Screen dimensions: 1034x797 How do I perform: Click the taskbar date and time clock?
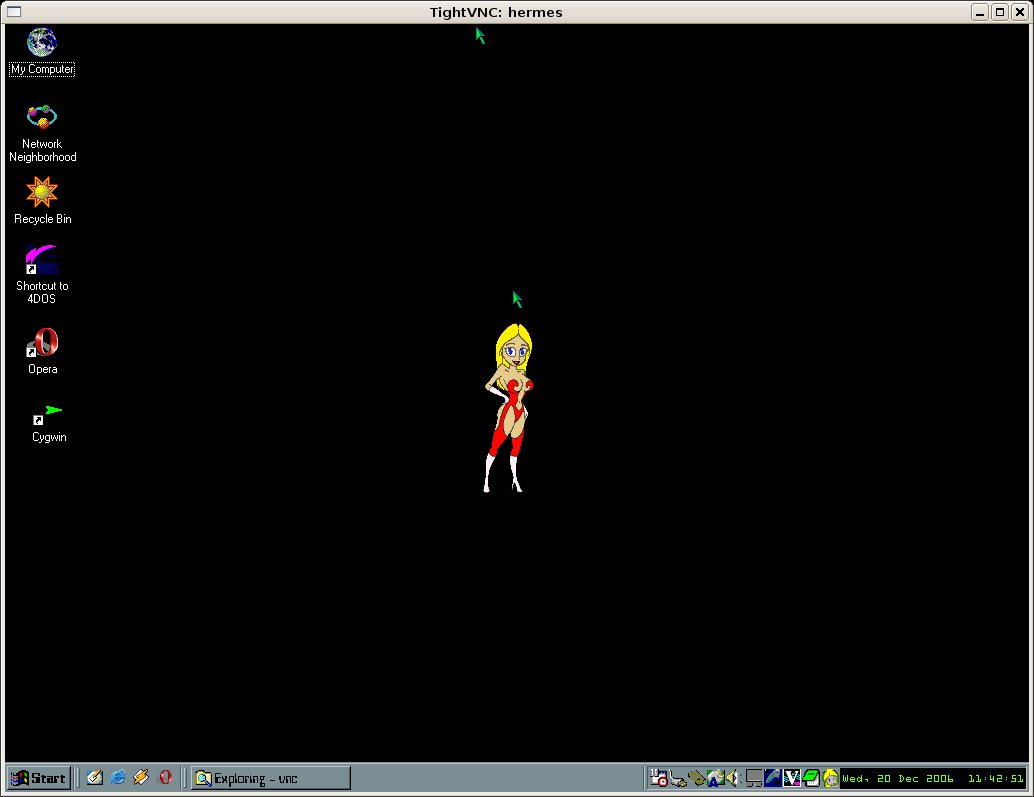(x=932, y=778)
